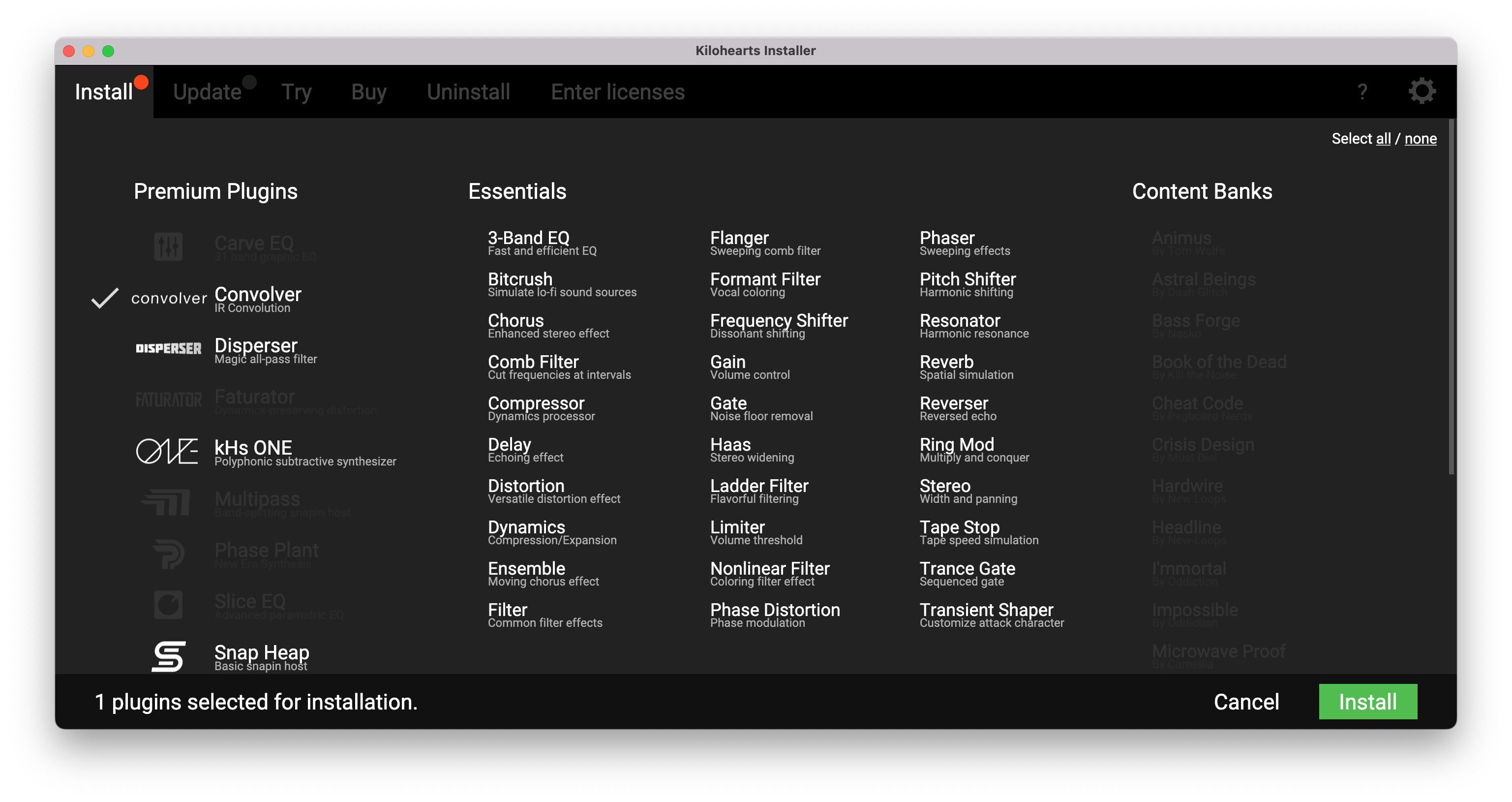This screenshot has height=802, width=1512.
Task: Click the Snap Heap S logo
Action: click(168, 656)
